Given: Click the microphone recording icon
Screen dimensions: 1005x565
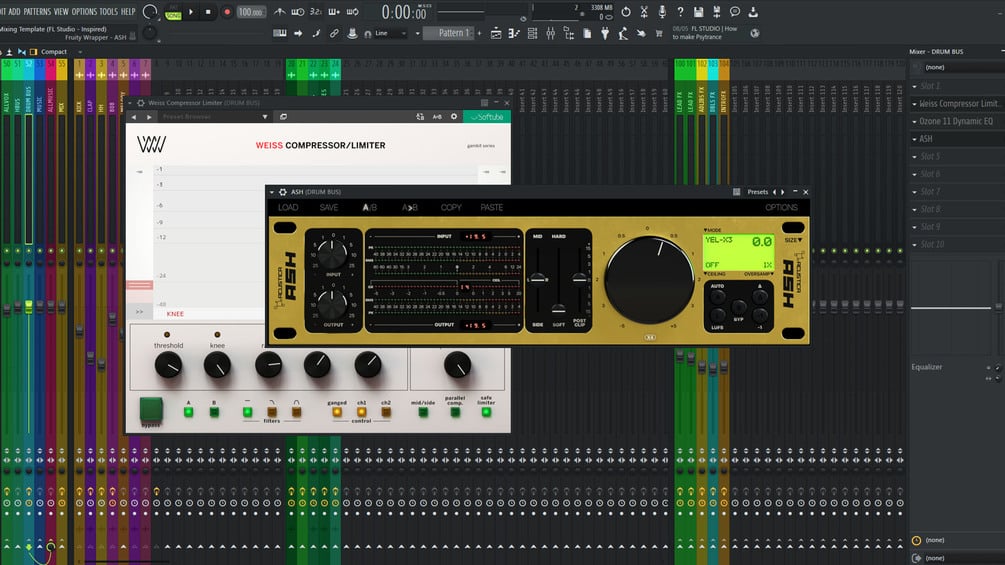Looking at the screenshot, I should pyautogui.click(x=662, y=12).
